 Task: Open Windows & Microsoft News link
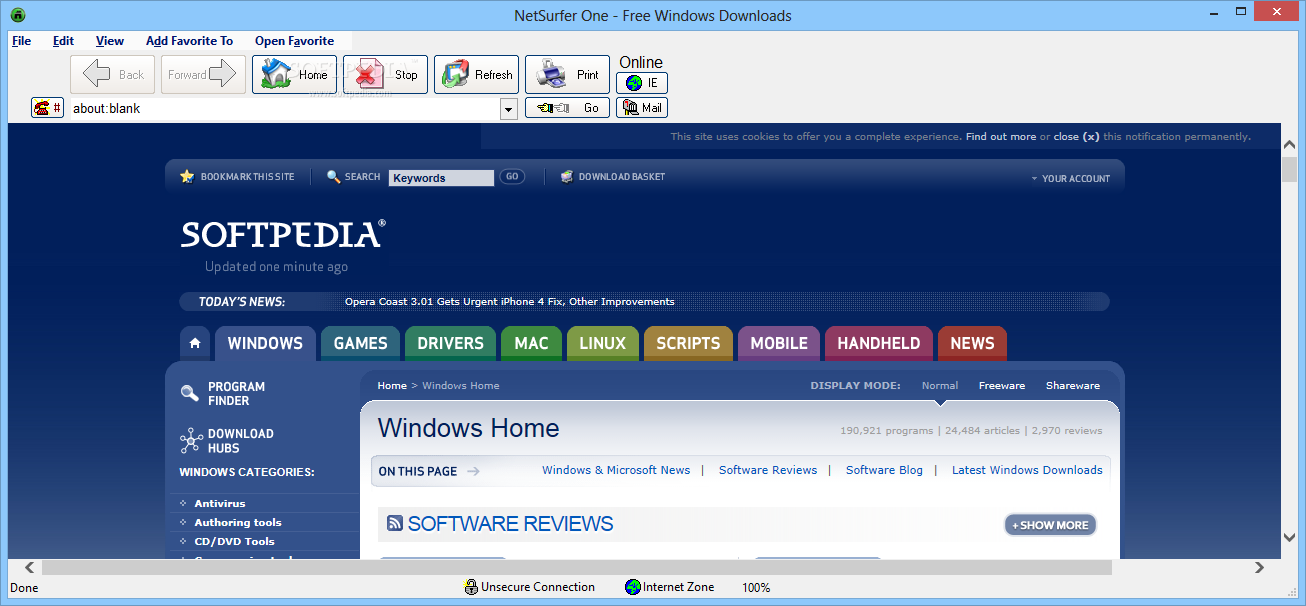pyautogui.click(x=616, y=470)
